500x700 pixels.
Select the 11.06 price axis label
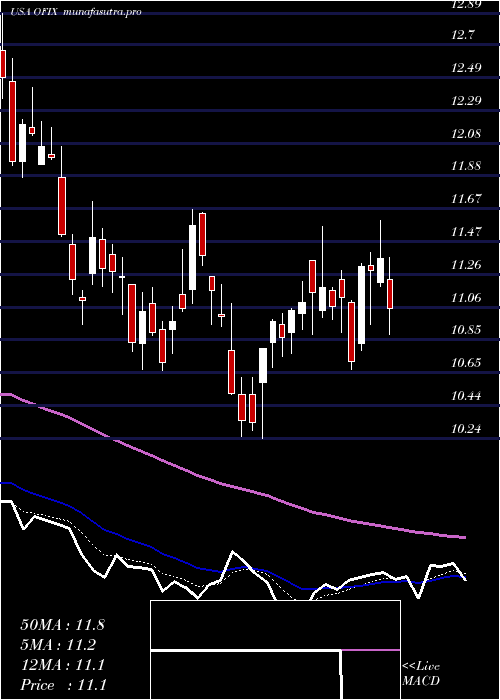pos(467,297)
